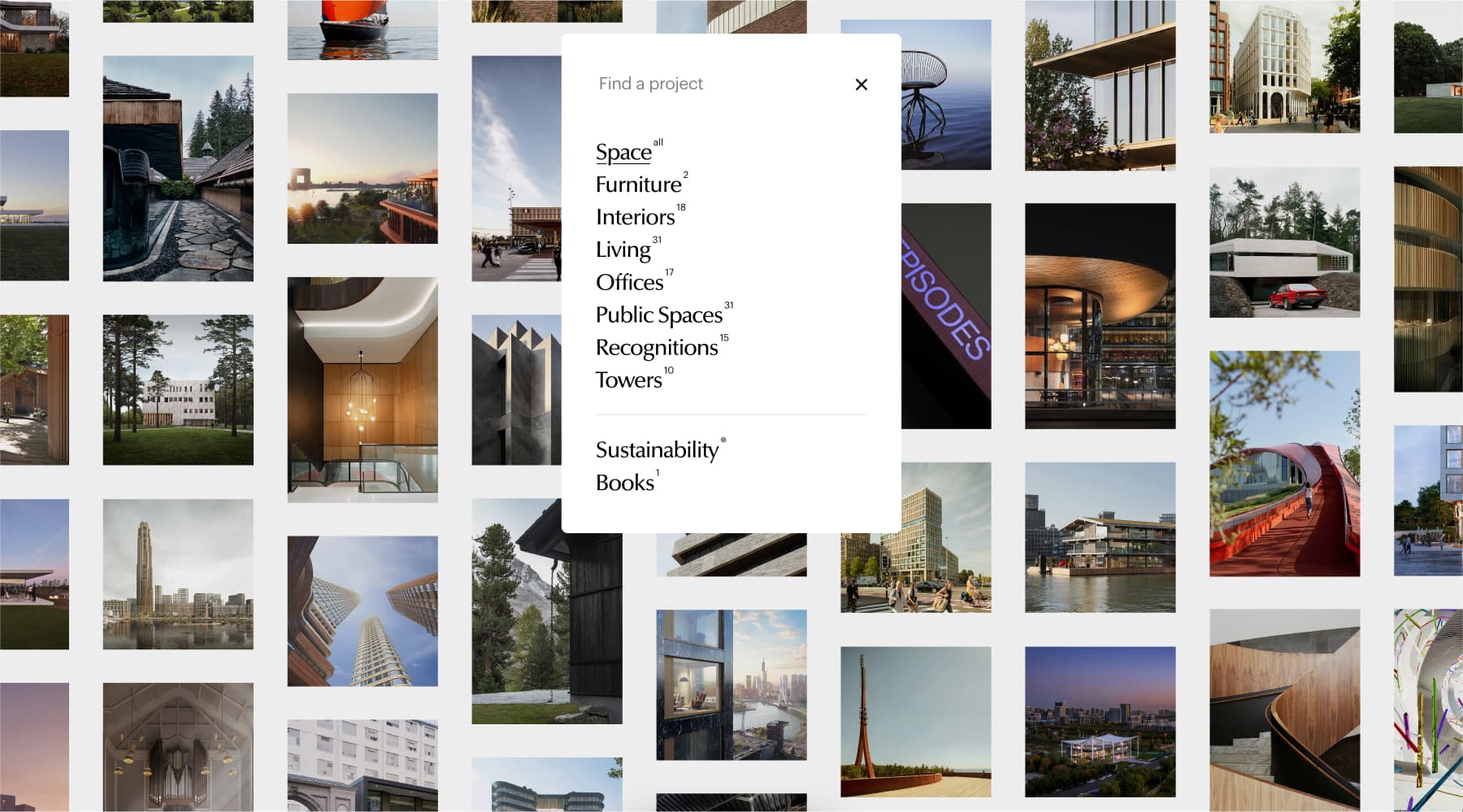Viewport: 1463px width, 812px height.
Task: Select the floating house on water photo
Action: [1100, 537]
